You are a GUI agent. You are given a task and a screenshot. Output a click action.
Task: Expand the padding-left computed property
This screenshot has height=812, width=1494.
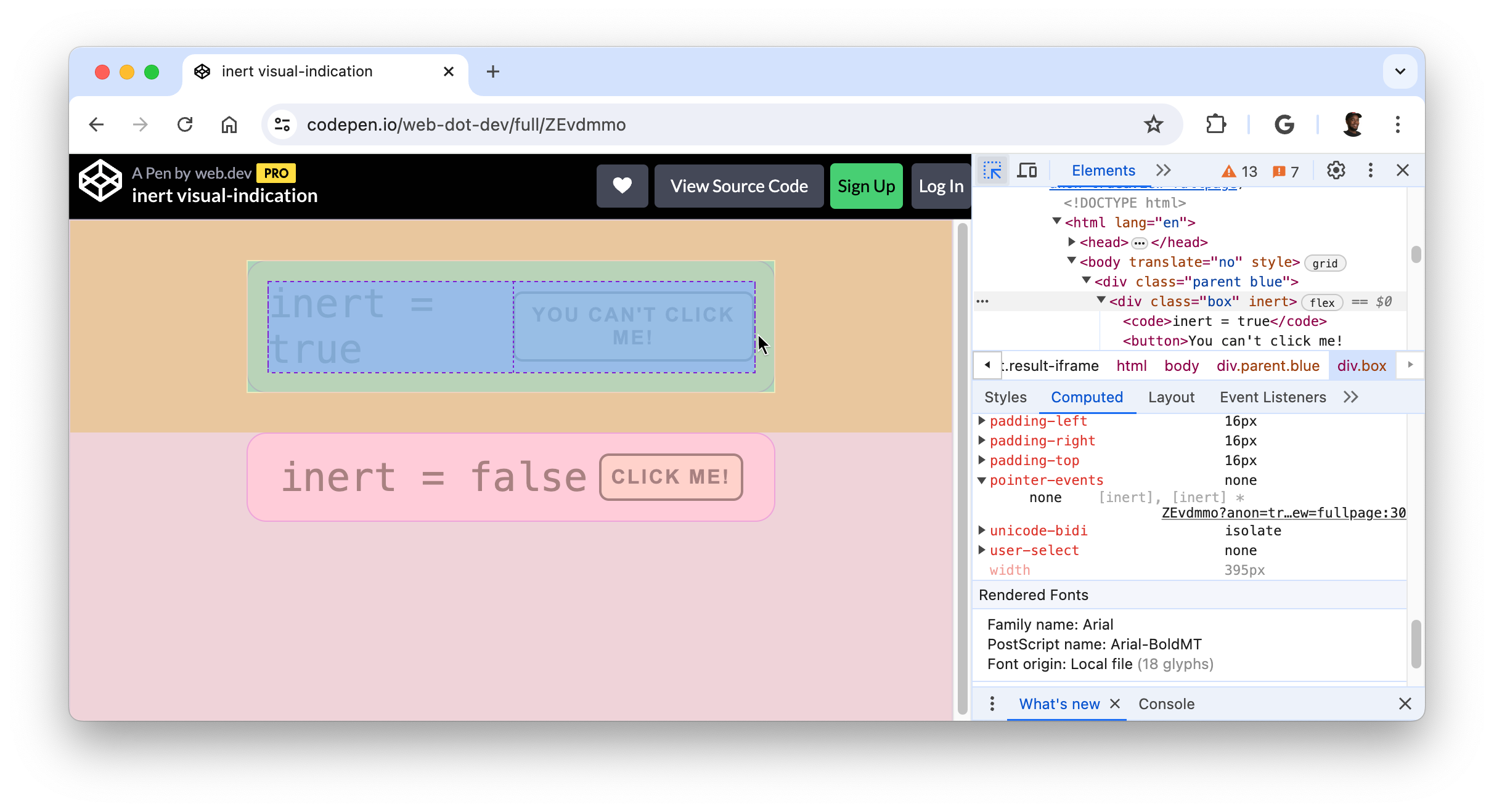coord(982,420)
